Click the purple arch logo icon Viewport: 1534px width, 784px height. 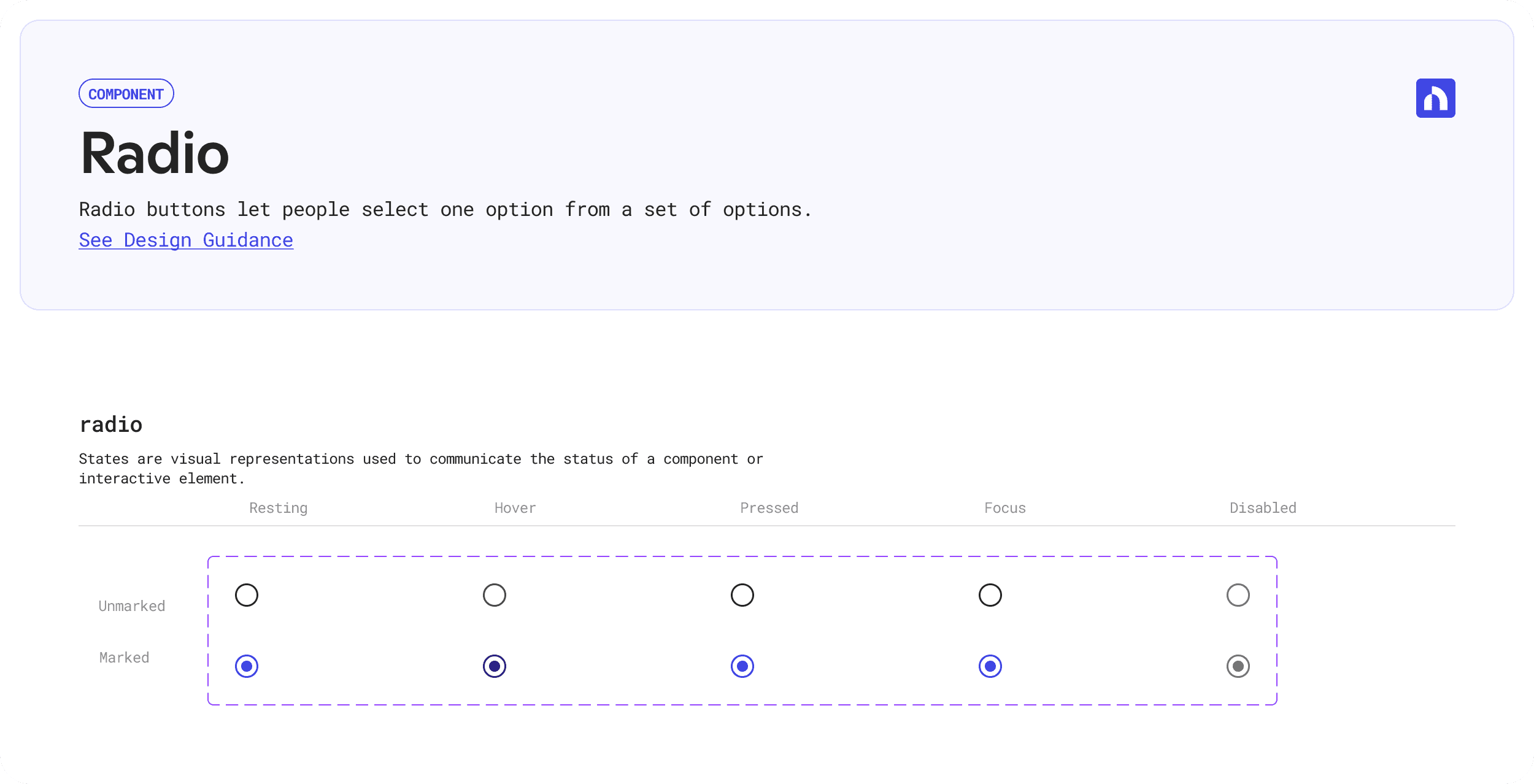tap(1435, 98)
